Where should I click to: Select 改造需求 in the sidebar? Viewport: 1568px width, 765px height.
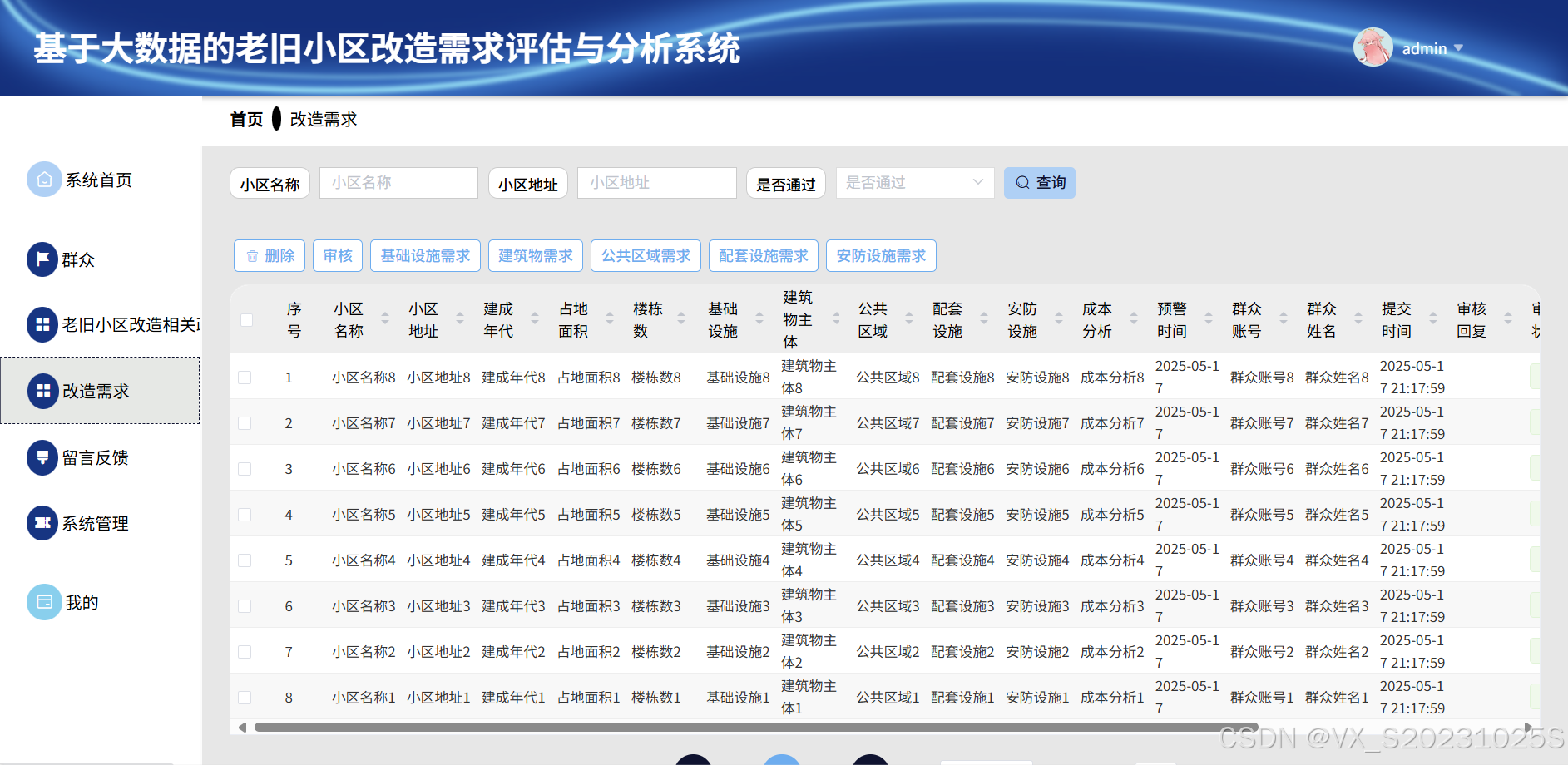tap(100, 391)
